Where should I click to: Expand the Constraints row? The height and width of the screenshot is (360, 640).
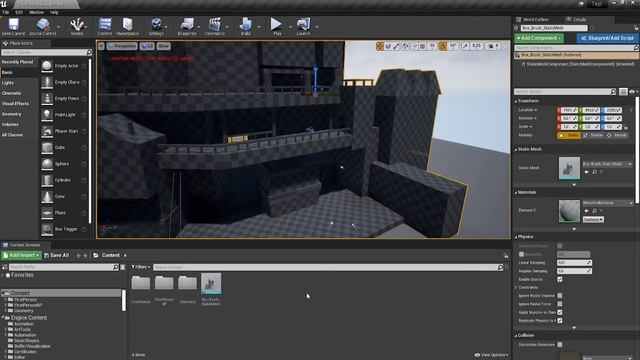pos(516,287)
